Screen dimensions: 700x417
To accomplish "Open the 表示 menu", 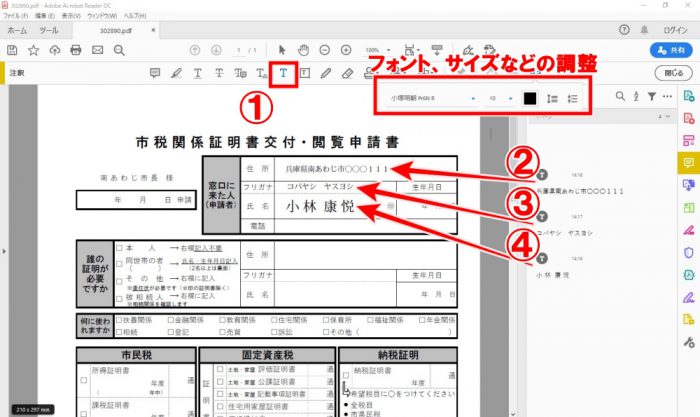I will [x=71, y=16].
